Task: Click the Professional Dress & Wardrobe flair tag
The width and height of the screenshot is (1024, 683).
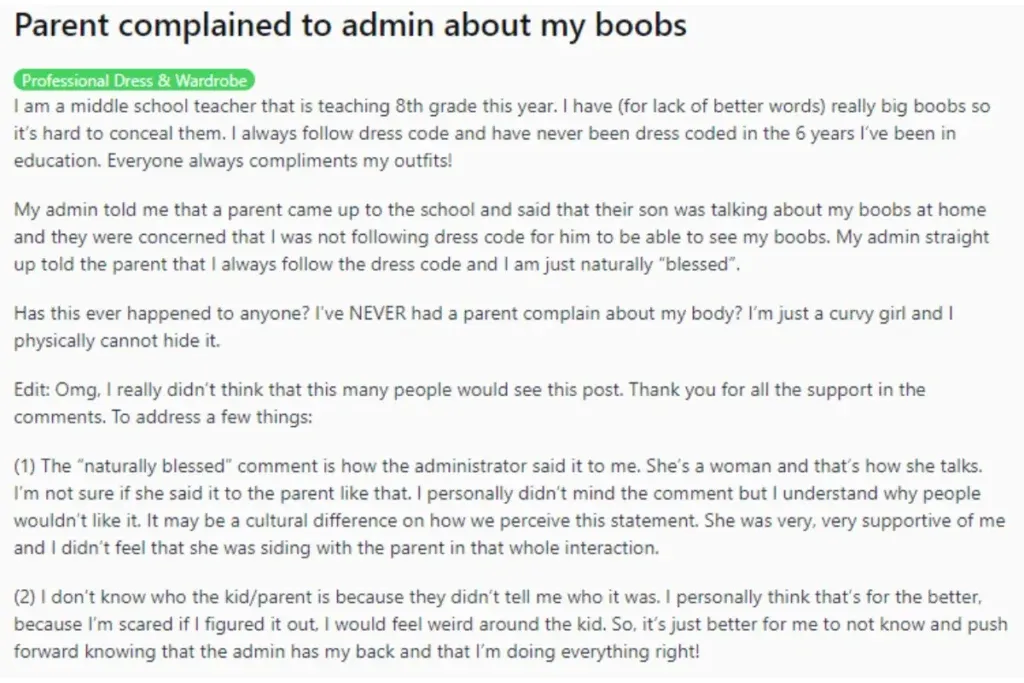Action: point(134,80)
